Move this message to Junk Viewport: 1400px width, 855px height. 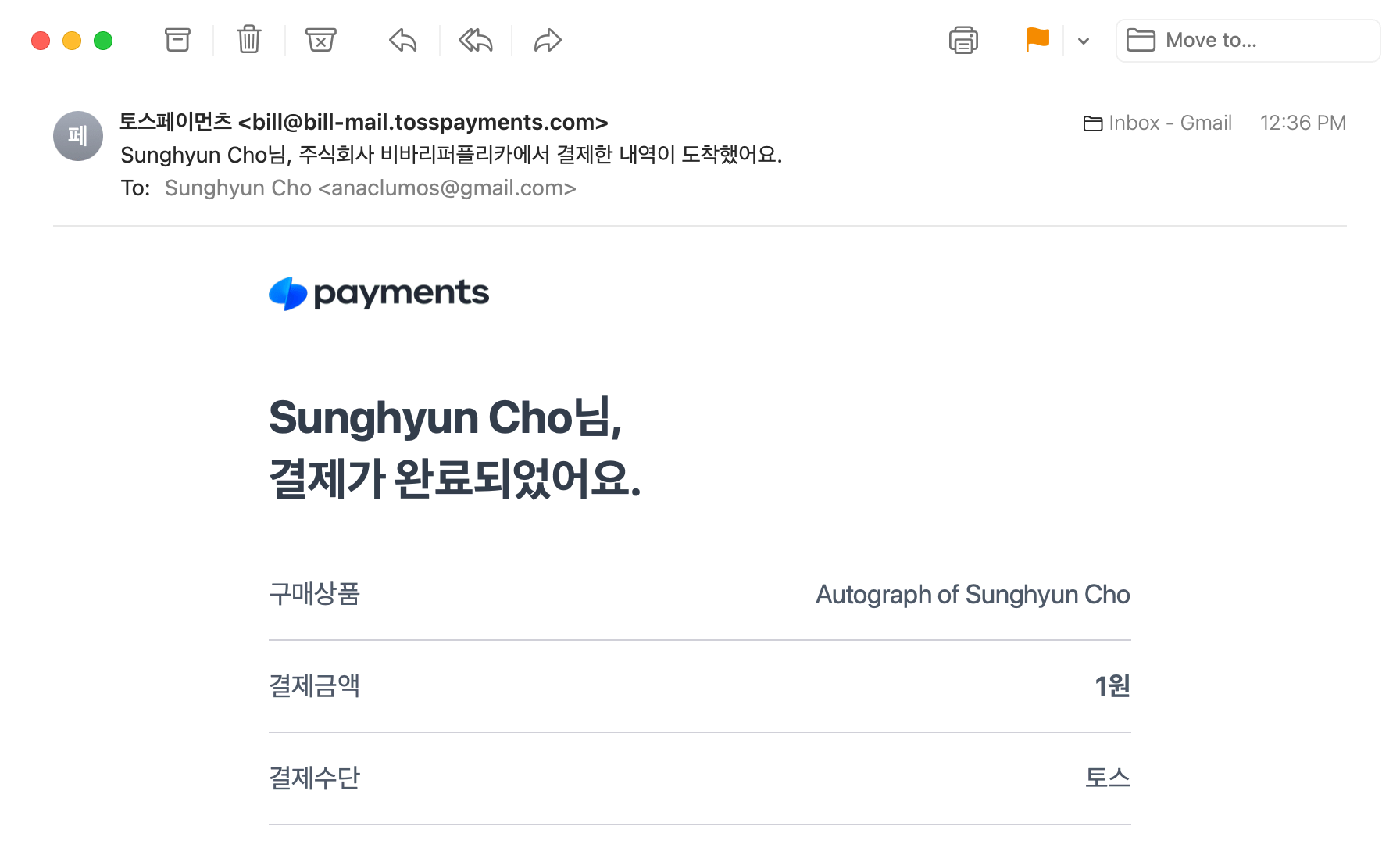click(320, 40)
